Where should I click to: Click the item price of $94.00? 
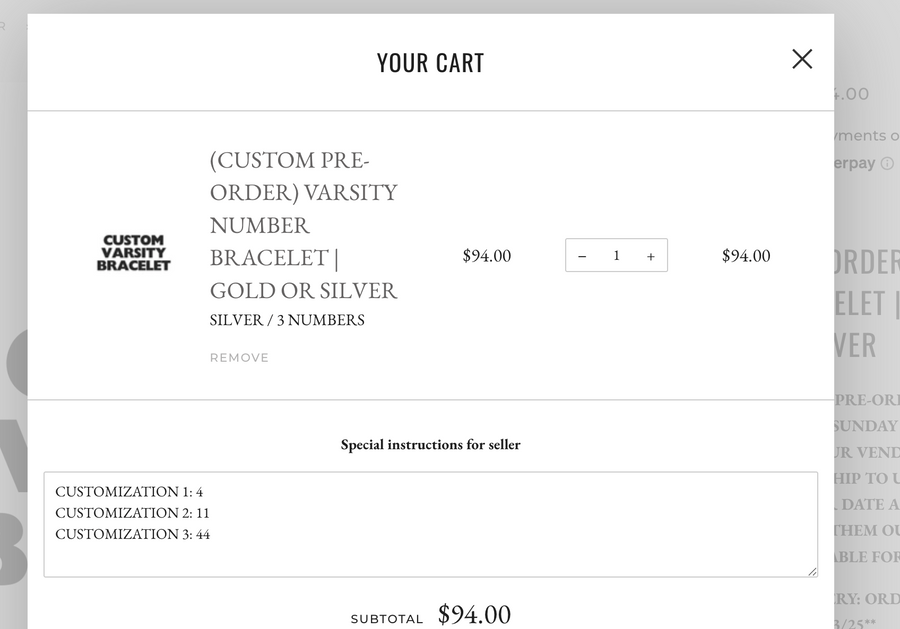pos(487,256)
